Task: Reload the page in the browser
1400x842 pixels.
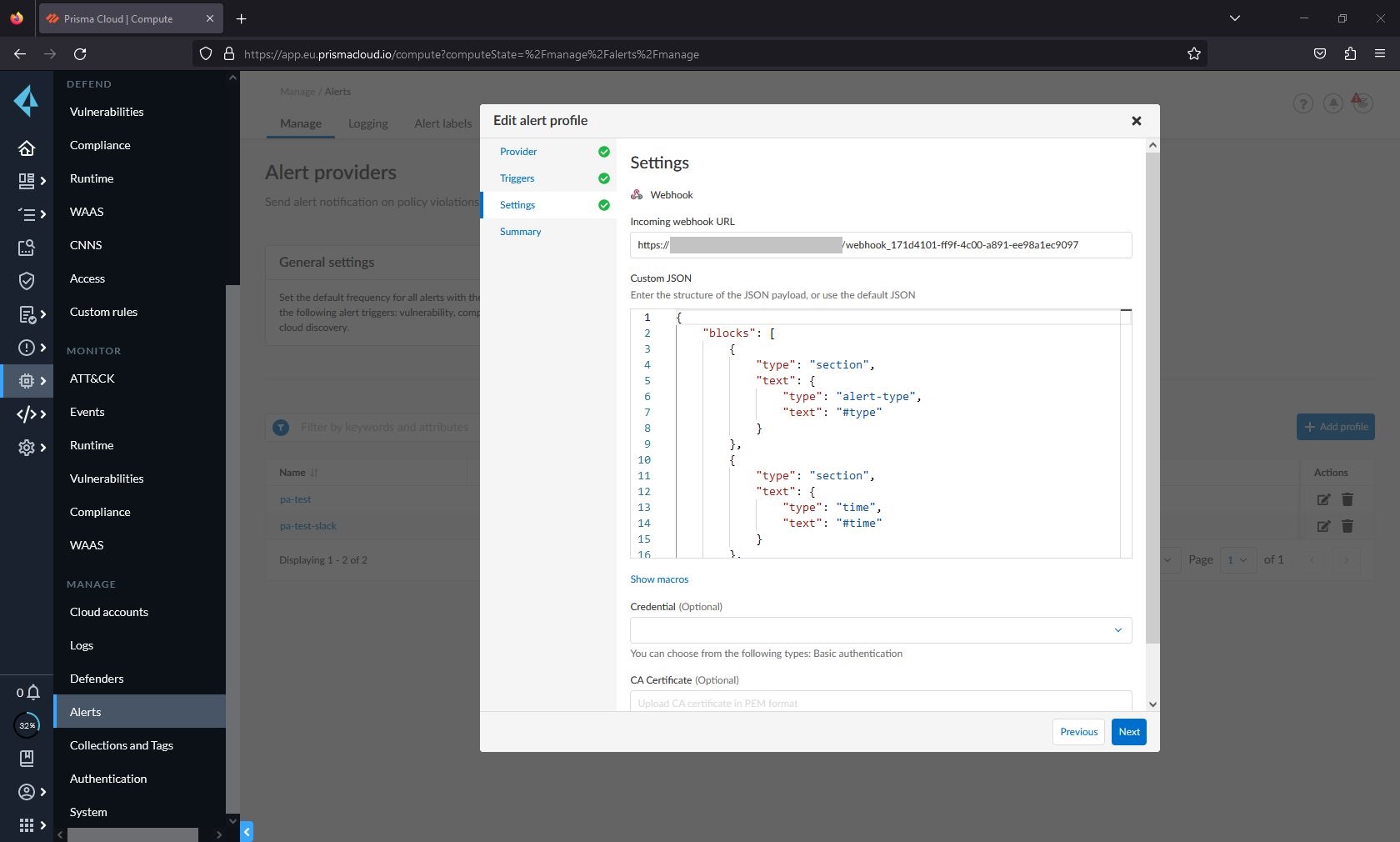Action: (x=80, y=53)
